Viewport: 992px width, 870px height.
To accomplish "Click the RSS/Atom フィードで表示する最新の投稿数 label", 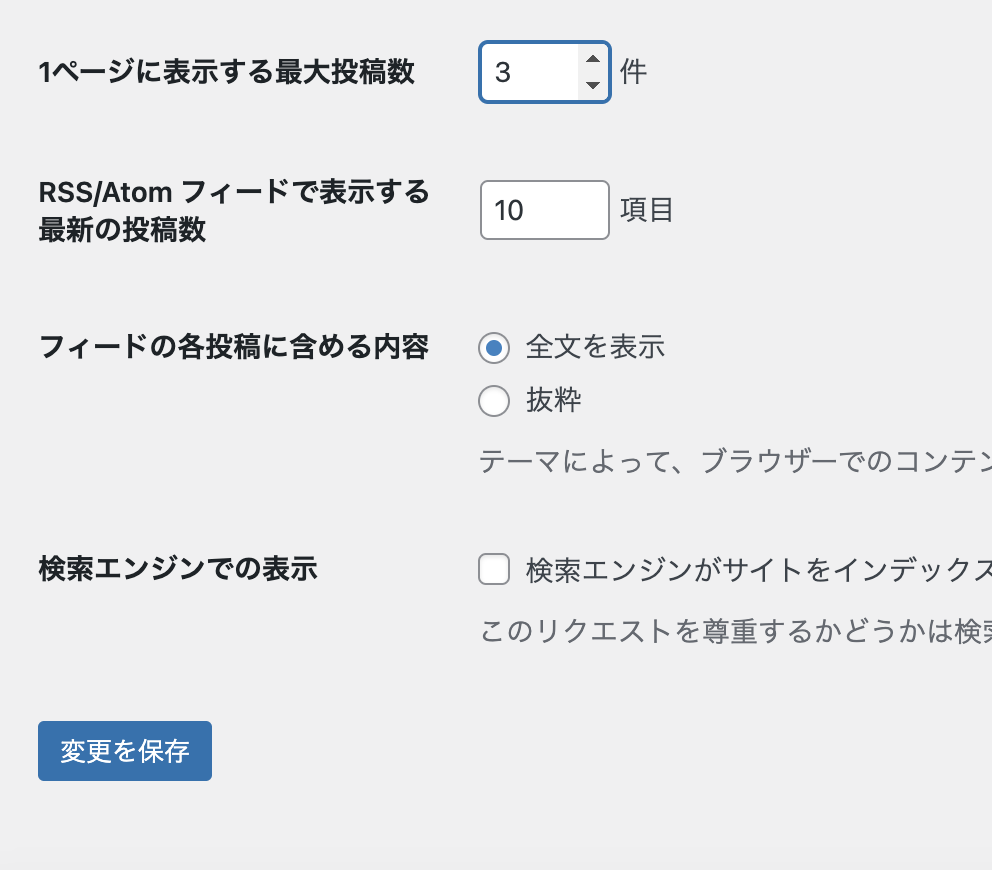I will pyautogui.click(x=233, y=210).
